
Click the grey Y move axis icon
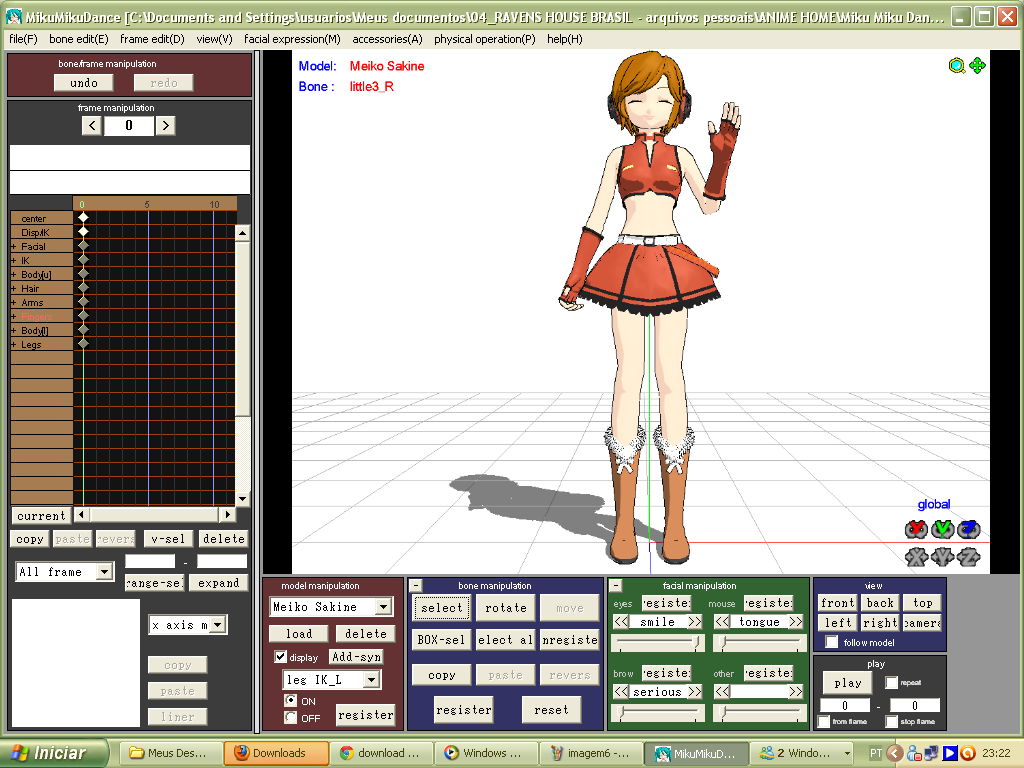point(942,557)
